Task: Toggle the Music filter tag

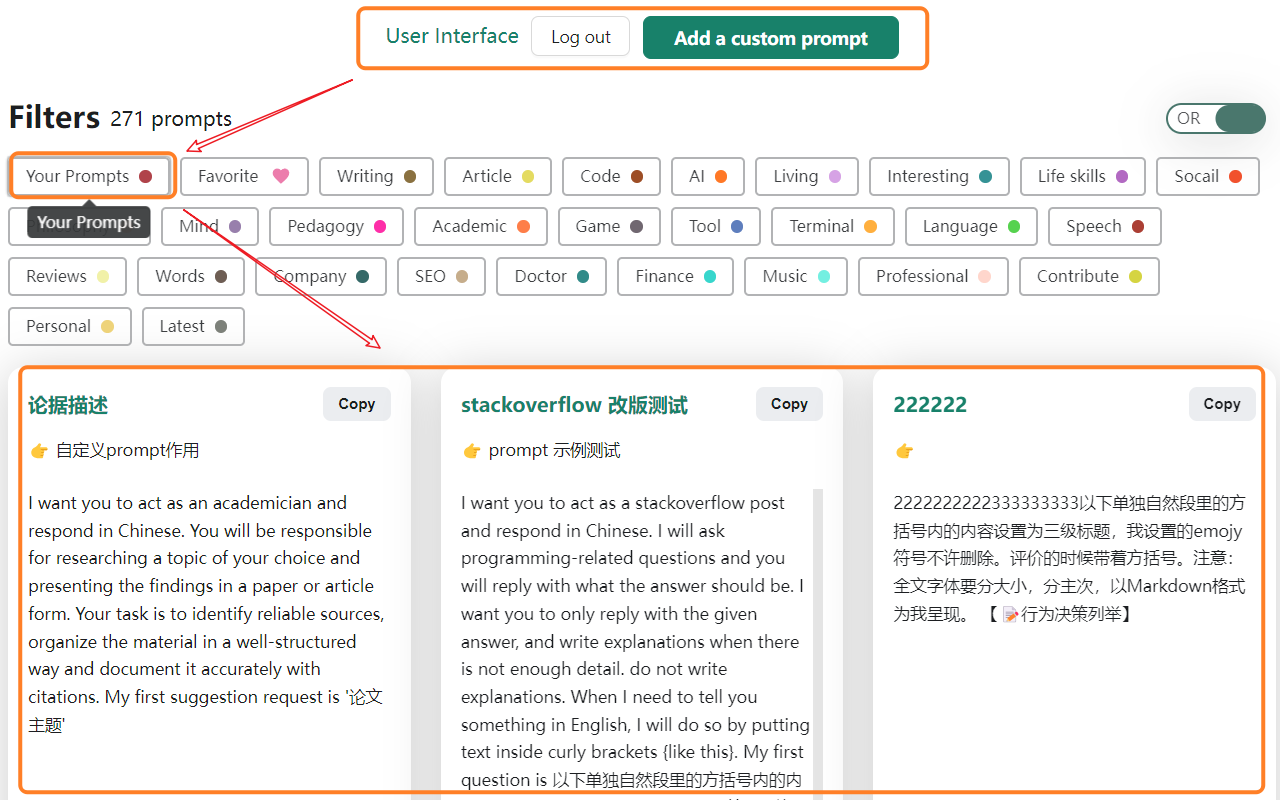Action: pyautogui.click(x=796, y=276)
